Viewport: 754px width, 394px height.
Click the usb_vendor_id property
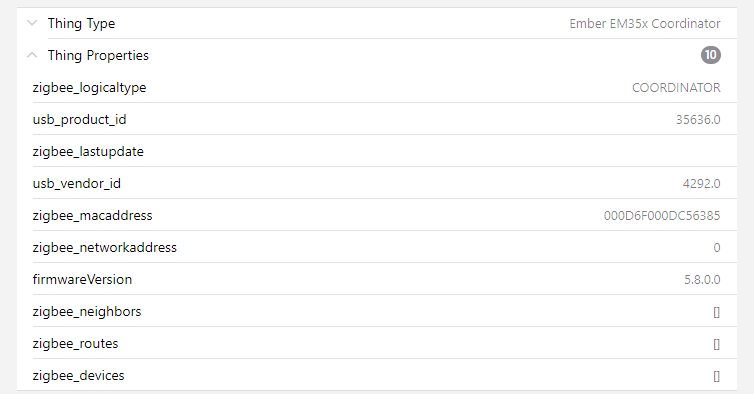pyautogui.click(x=76, y=183)
